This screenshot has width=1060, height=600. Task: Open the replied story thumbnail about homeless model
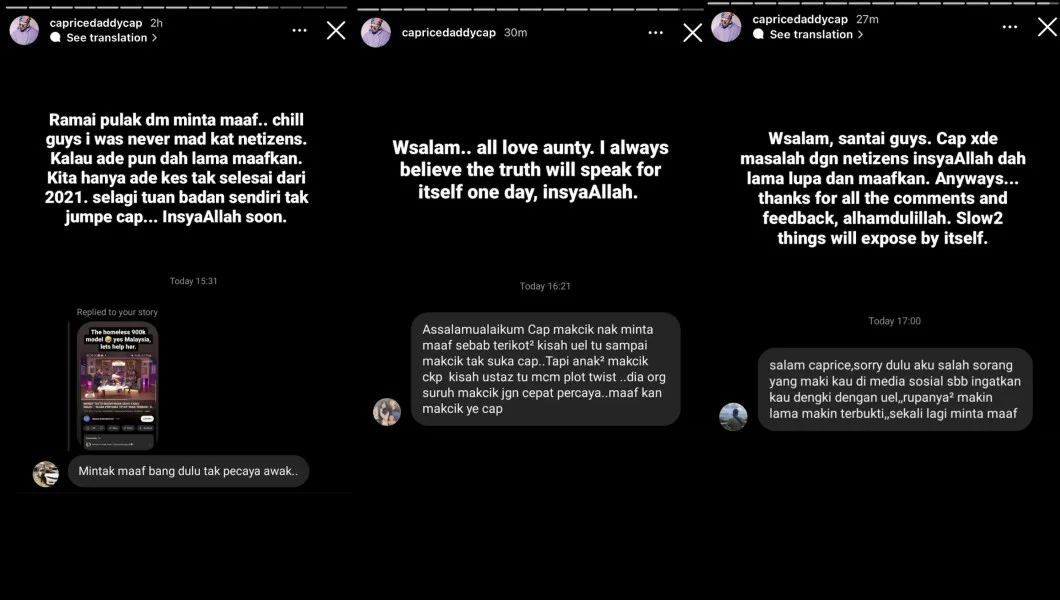(x=117, y=386)
